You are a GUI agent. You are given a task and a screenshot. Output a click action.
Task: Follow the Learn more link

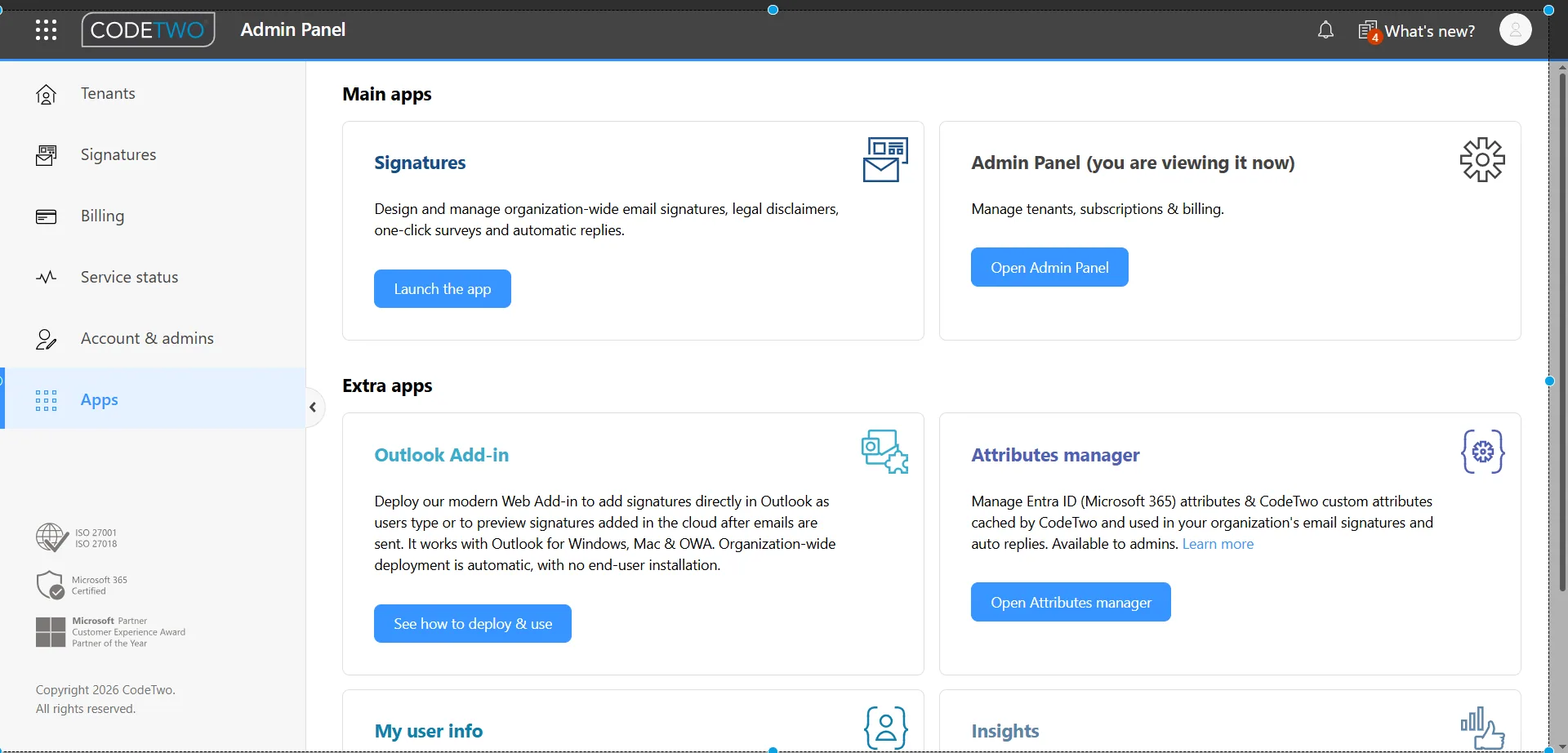1218,544
